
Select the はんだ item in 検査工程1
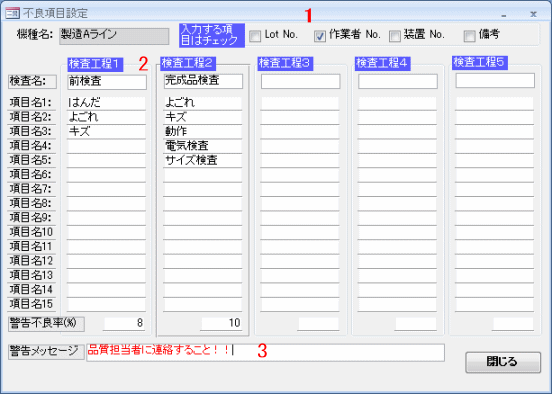pos(106,103)
